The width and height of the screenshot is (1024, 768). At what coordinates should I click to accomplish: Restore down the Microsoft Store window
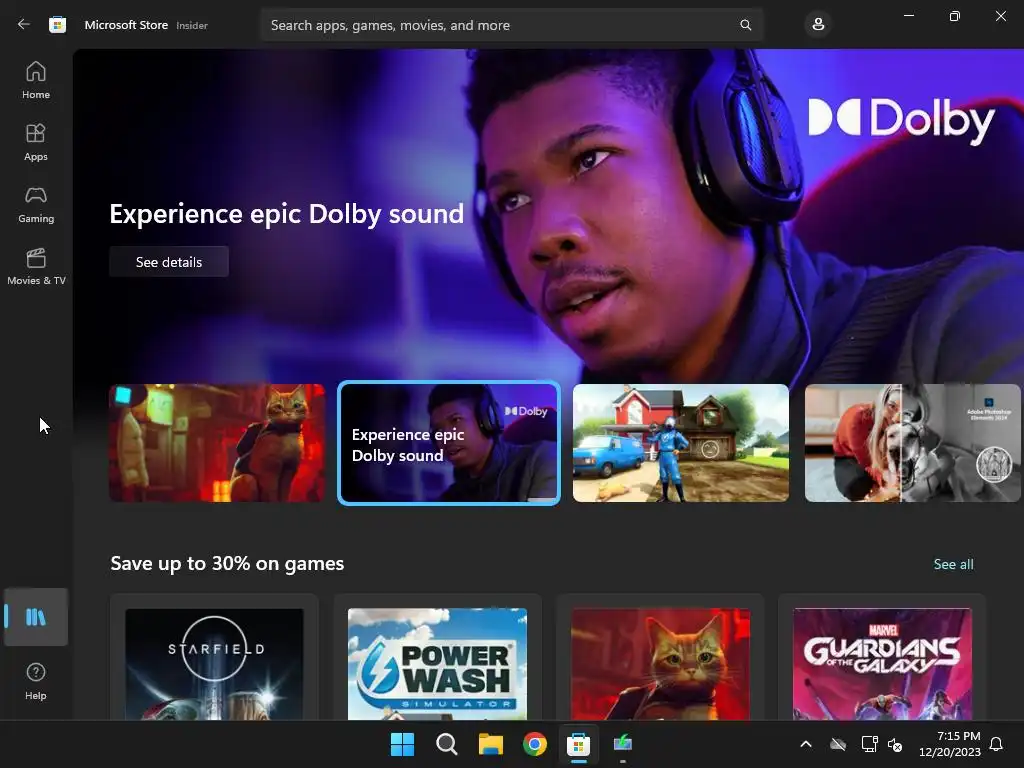pyautogui.click(x=955, y=16)
